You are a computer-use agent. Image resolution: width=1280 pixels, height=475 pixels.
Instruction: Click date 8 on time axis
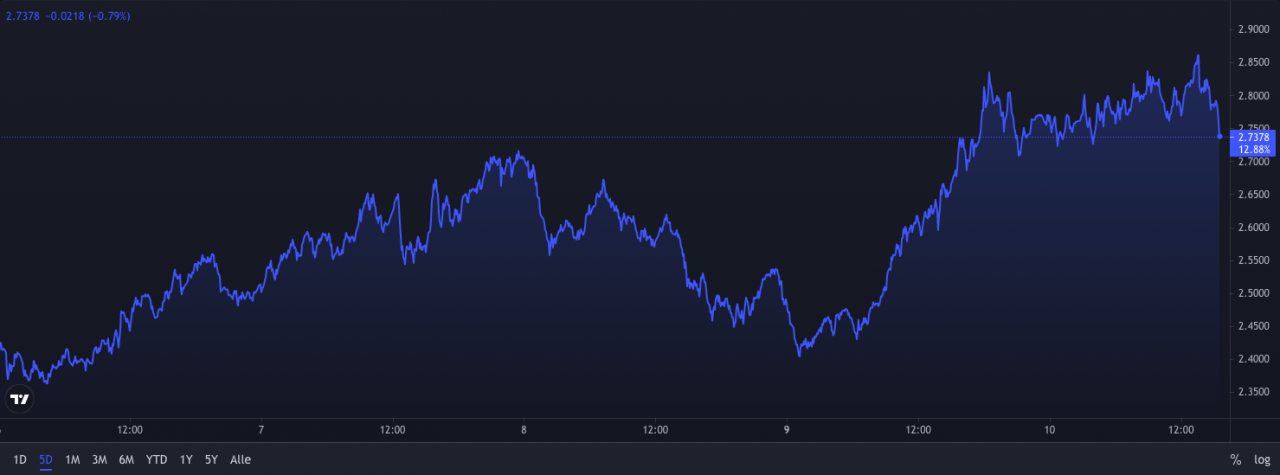524,430
